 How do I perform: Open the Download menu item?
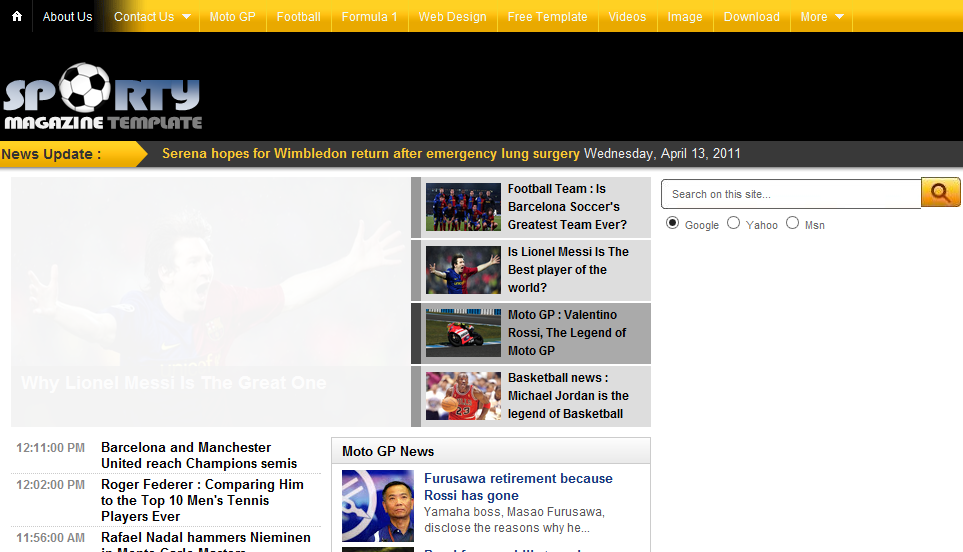[752, 17]
